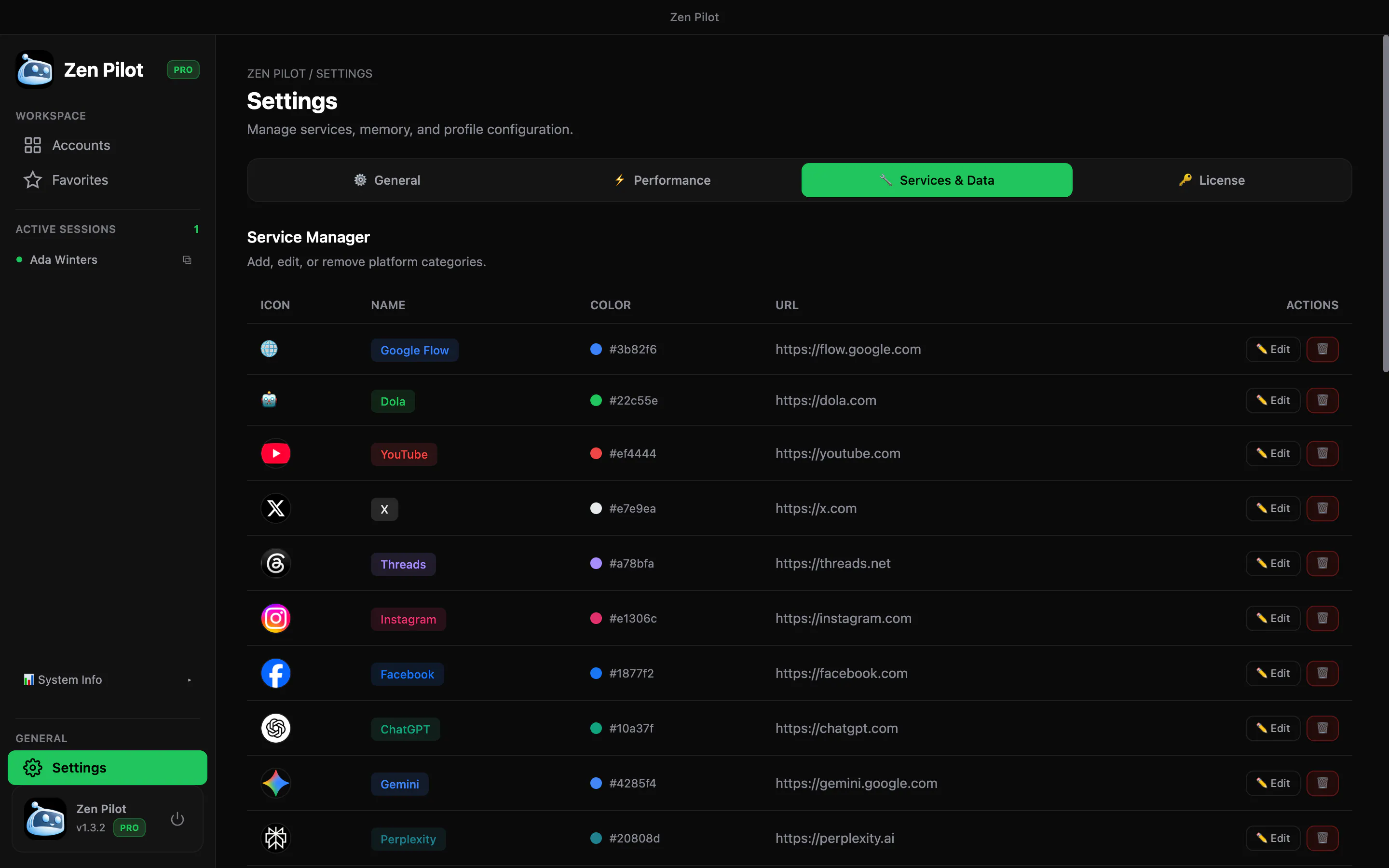Click the #22c55e green color dot
Screen dimensions: 1389x868
pyautogui.click(x=596, y=400)
